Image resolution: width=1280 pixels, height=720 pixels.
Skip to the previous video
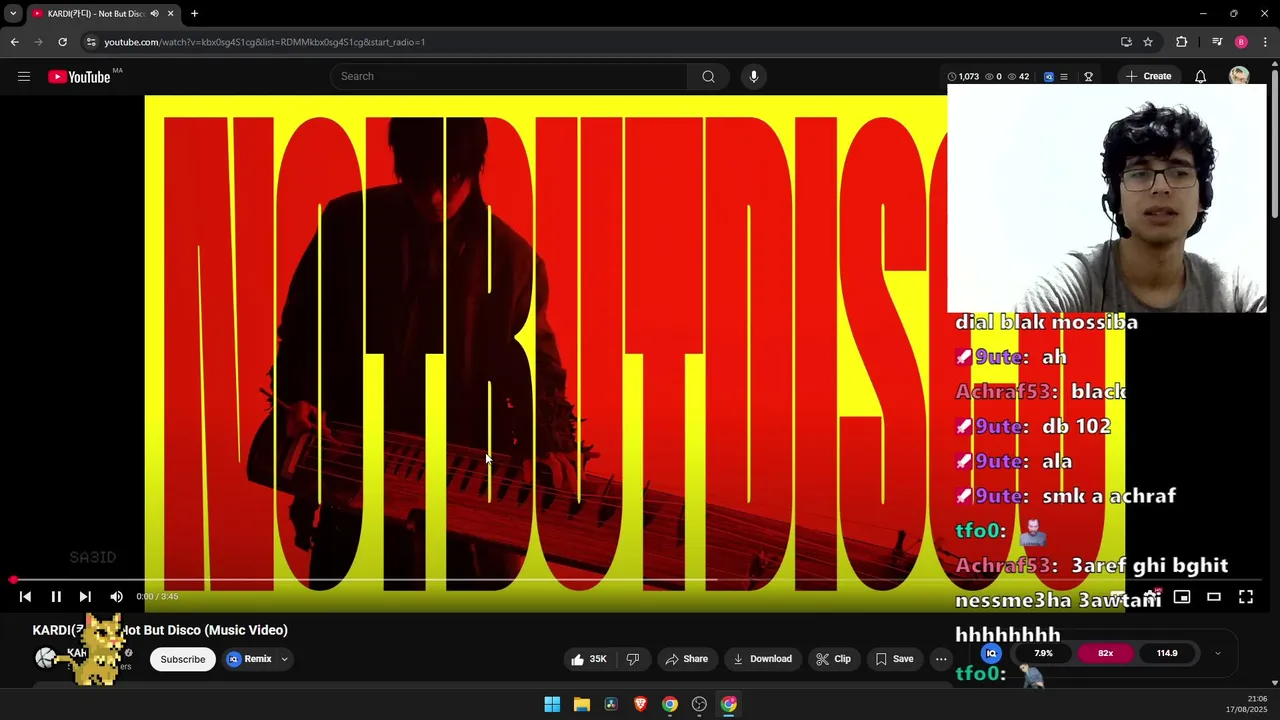[25, 597]
